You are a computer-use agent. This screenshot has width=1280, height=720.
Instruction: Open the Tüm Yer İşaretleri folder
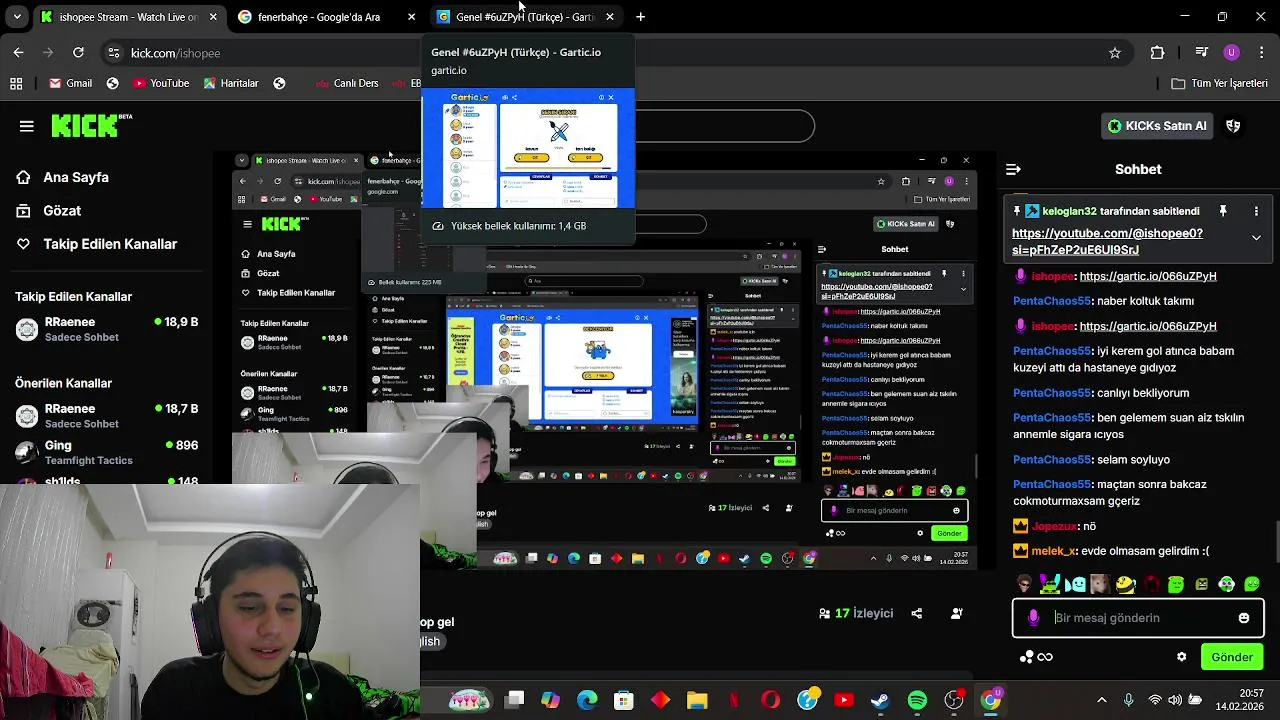[x=1218, y=83]
